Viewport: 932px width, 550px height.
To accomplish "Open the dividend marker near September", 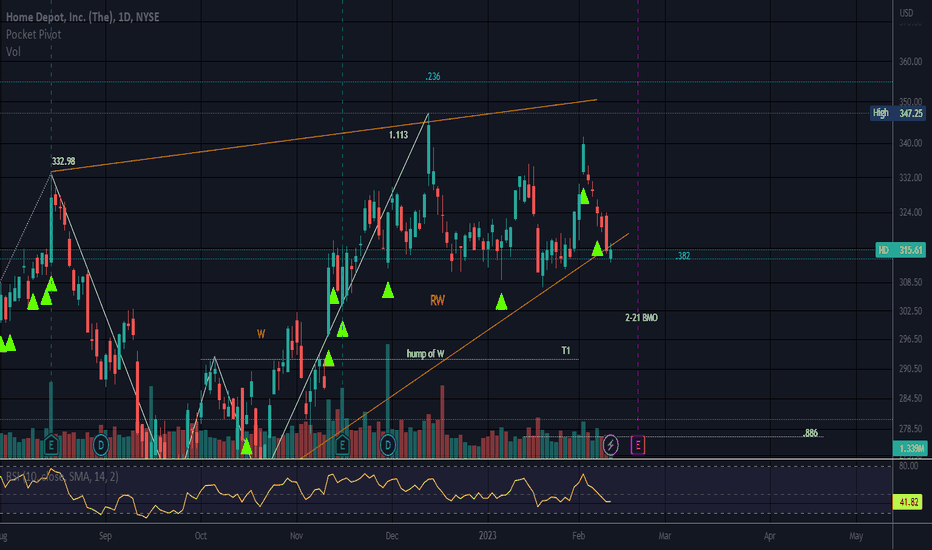I will point(101,445).
